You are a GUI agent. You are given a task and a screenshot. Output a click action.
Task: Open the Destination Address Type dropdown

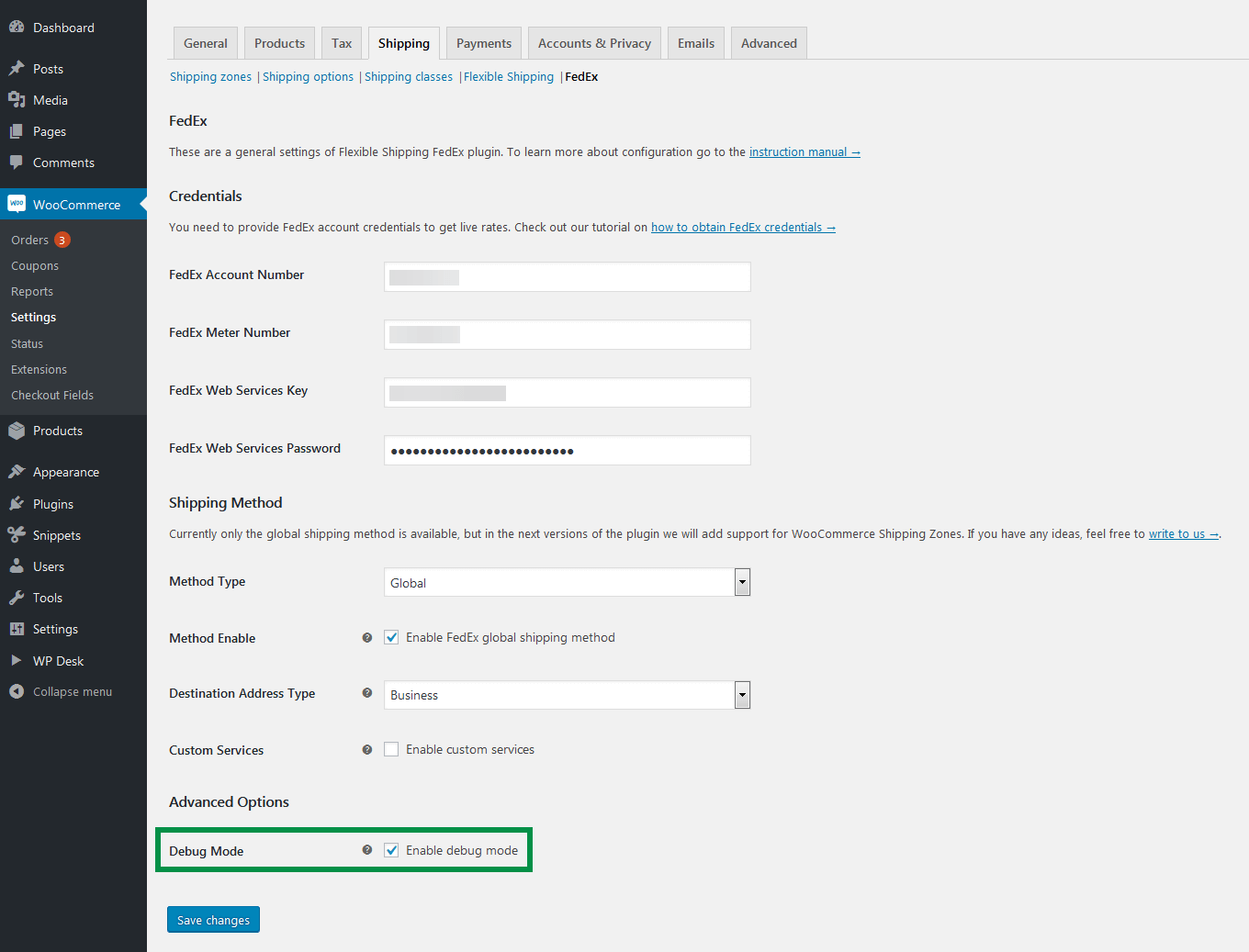[567, 695]
